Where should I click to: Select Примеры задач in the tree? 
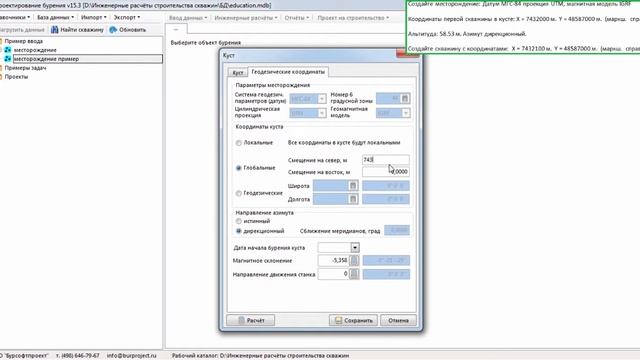point(25,68)
